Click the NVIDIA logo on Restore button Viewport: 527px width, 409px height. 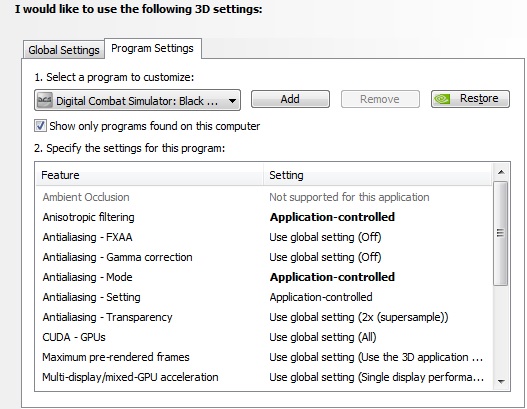pos(442,99)
